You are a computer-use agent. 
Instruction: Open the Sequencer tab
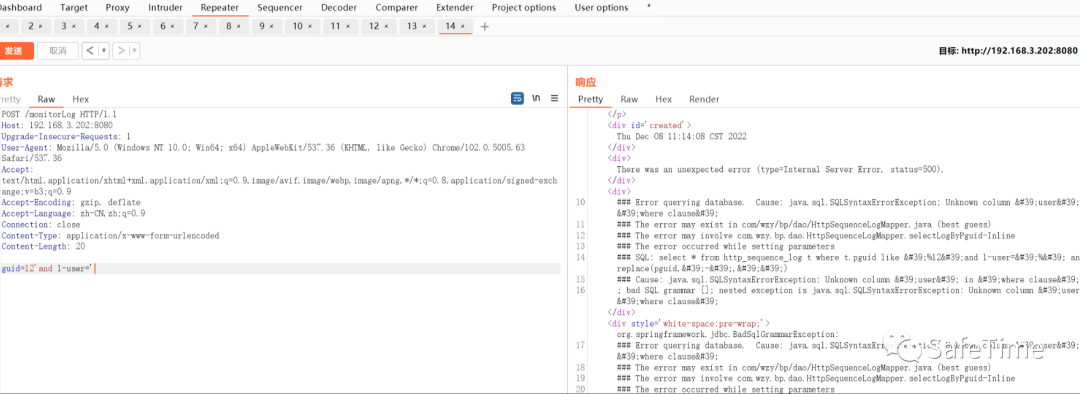(x=280, y=8)
